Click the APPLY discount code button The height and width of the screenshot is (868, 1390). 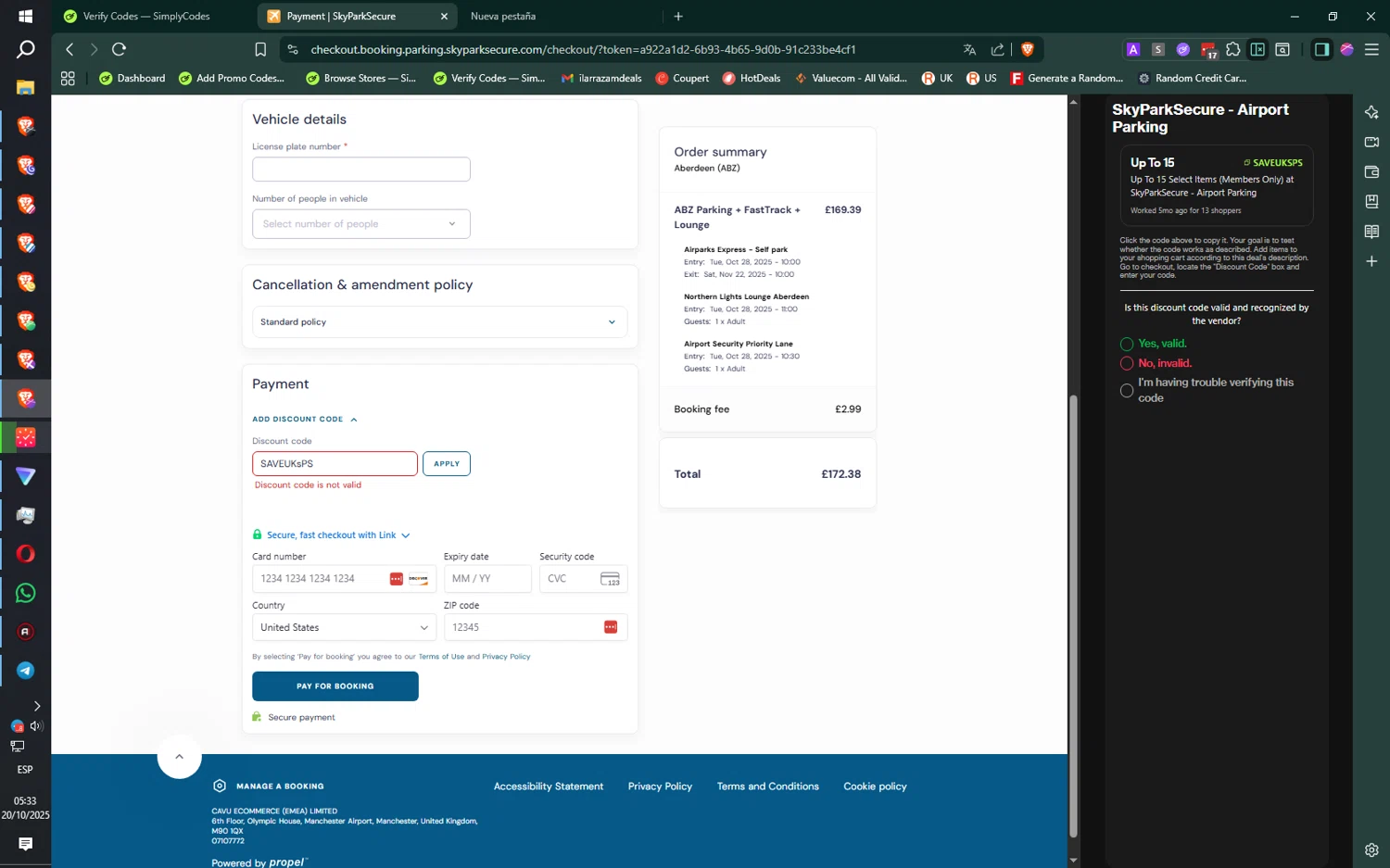(x=447, y=463)
